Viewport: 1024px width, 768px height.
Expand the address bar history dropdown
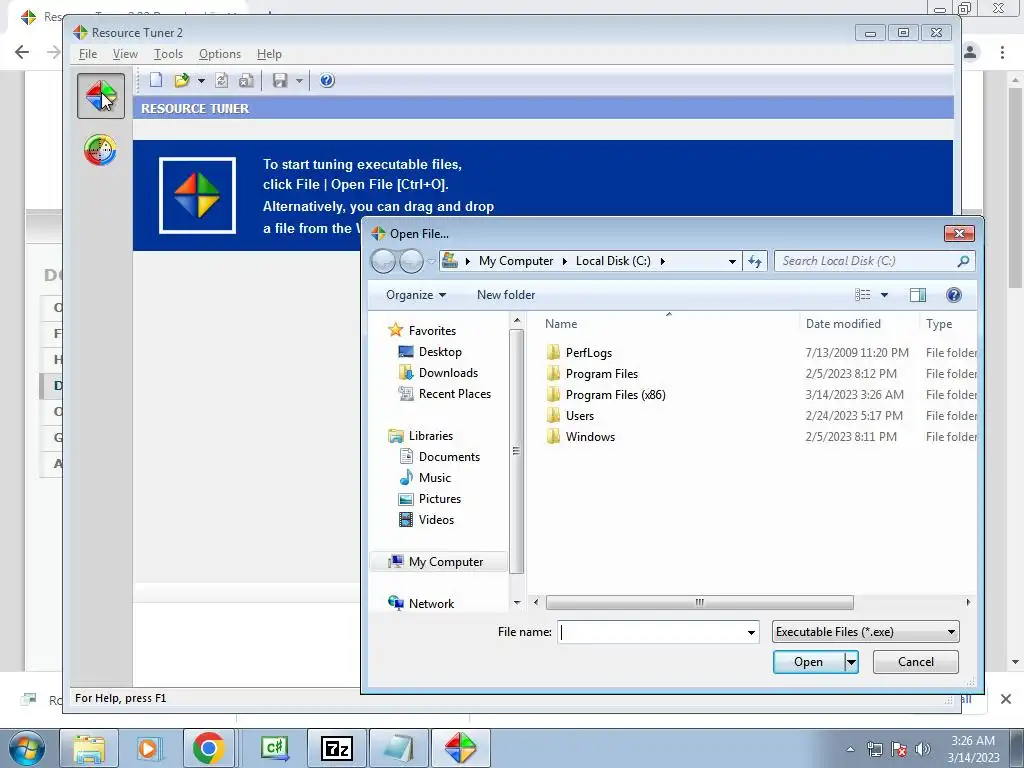click(x=732, y=261)
